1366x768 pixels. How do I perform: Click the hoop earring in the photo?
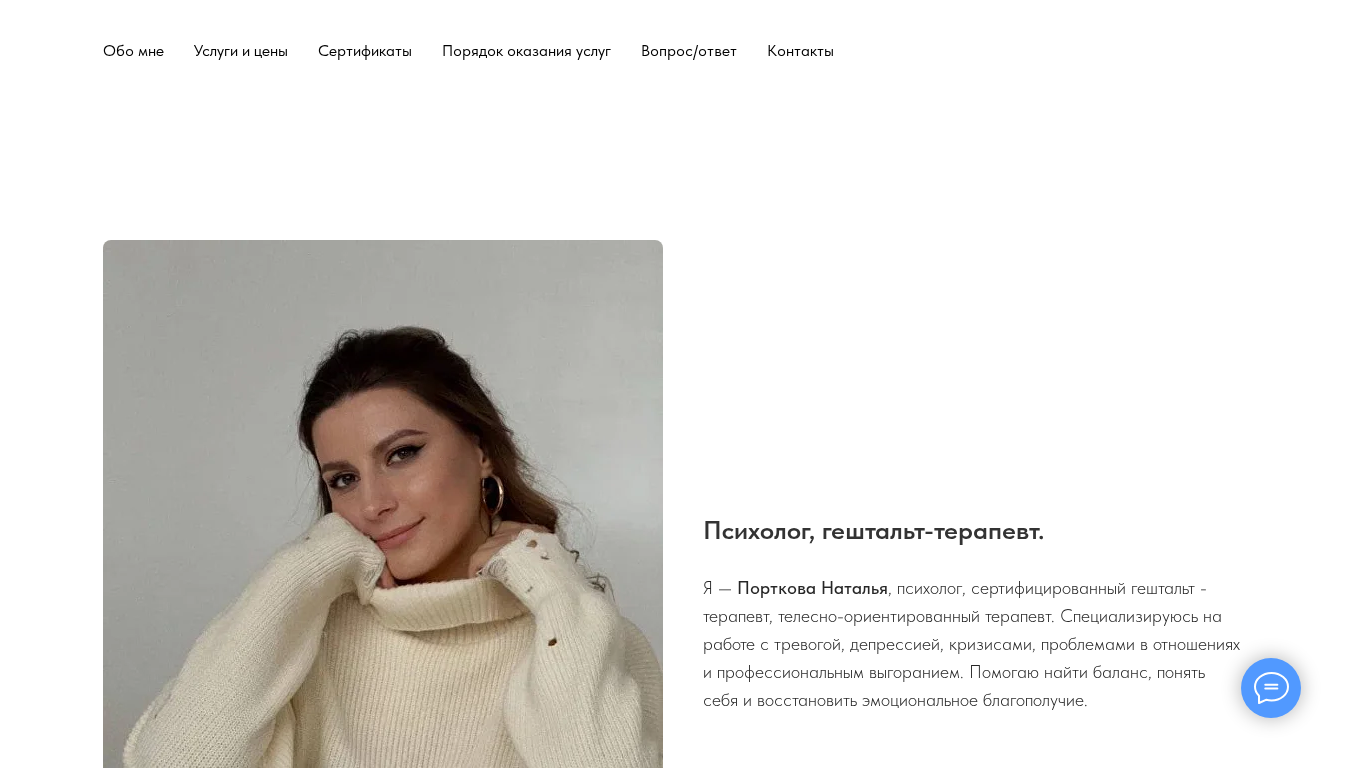click(x=493, y=495)
